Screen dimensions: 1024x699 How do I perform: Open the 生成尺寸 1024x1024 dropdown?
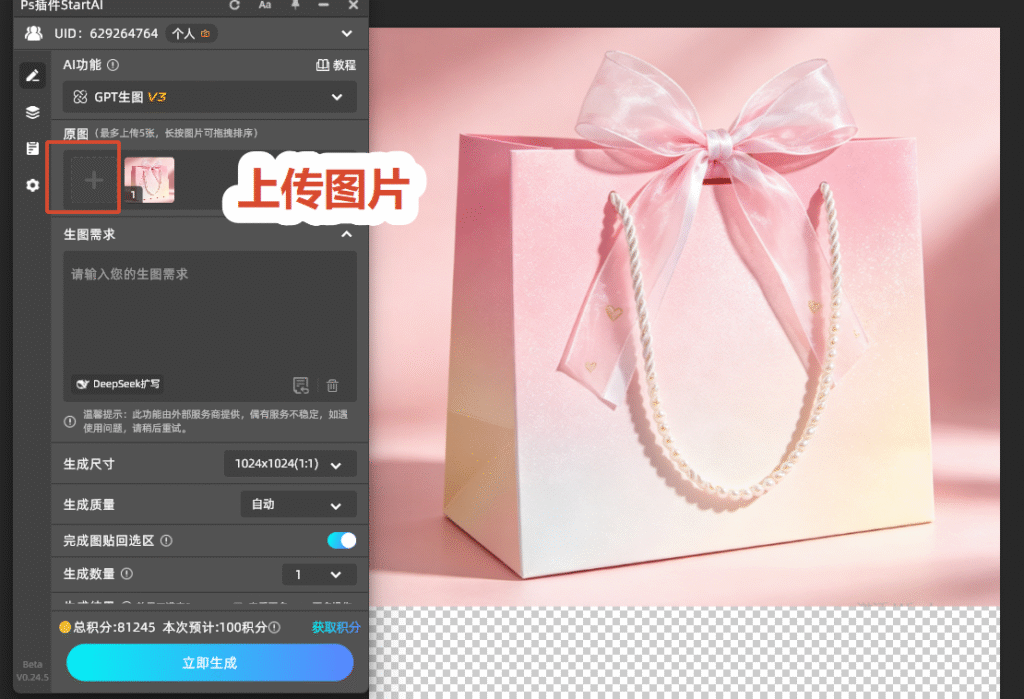pyautogui.click(x=290, y=464)
